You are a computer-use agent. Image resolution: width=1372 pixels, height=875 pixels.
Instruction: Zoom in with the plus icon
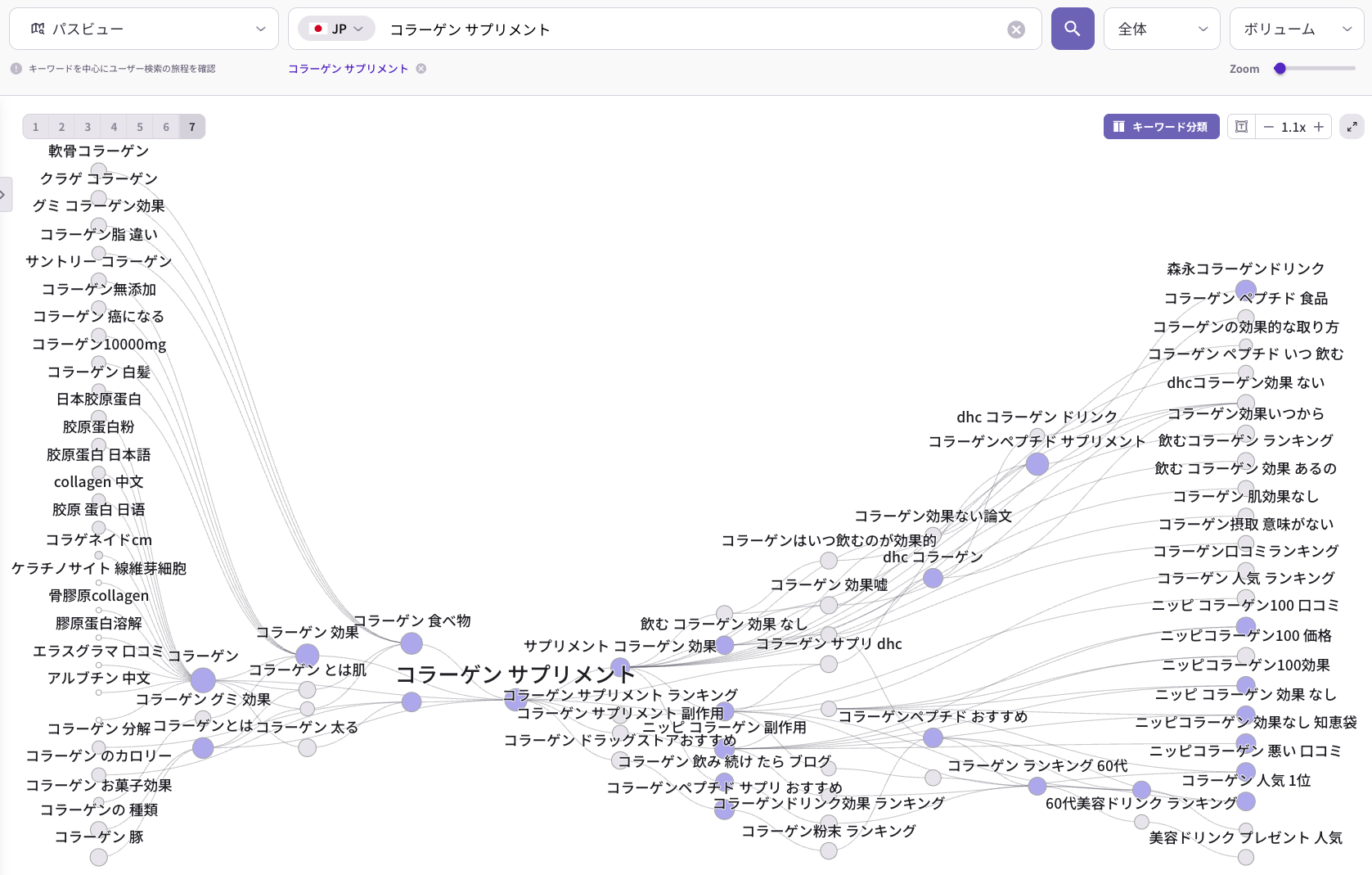coord(1319,127)
